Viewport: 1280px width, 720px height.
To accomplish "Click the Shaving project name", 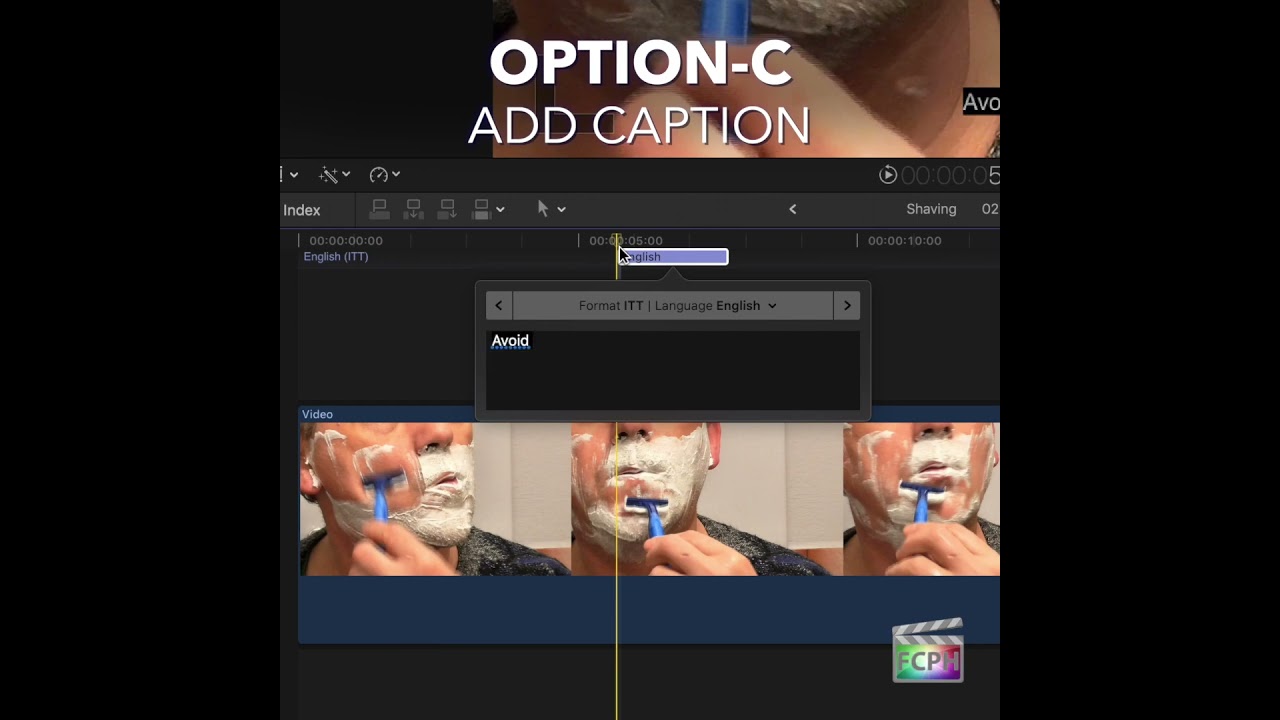I will click(931, 209).
